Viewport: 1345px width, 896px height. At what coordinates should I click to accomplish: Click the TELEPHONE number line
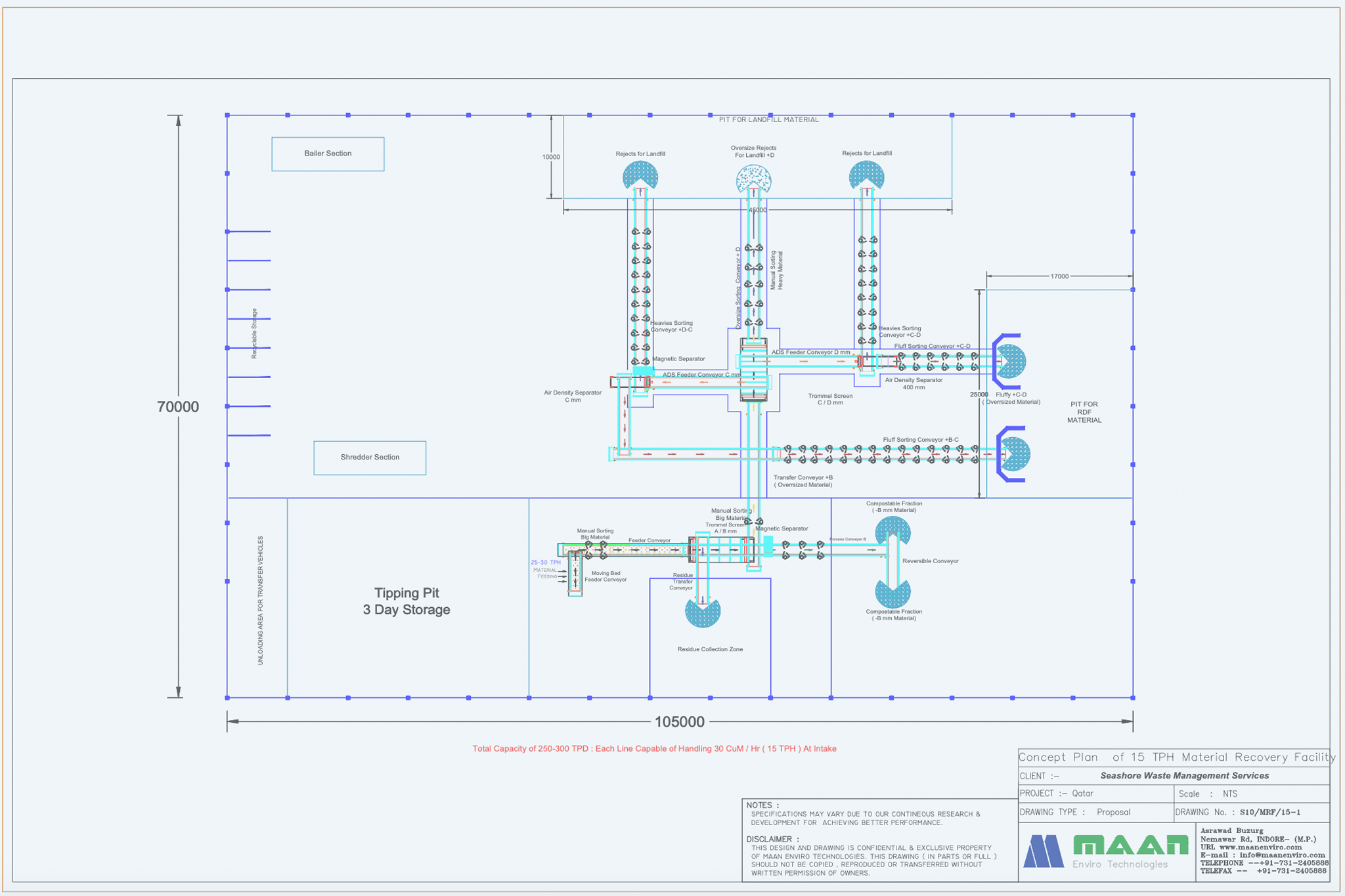[x=1264, y=863]
